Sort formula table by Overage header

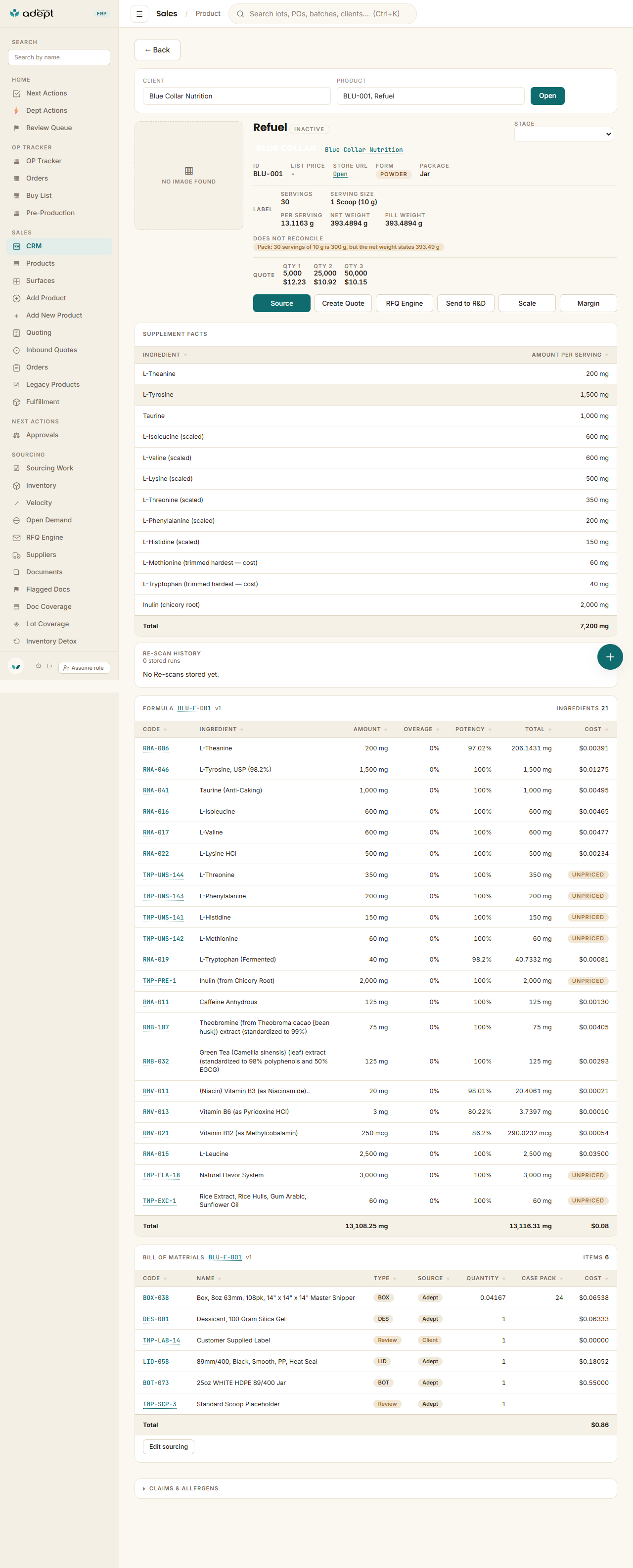click(421, 729)
